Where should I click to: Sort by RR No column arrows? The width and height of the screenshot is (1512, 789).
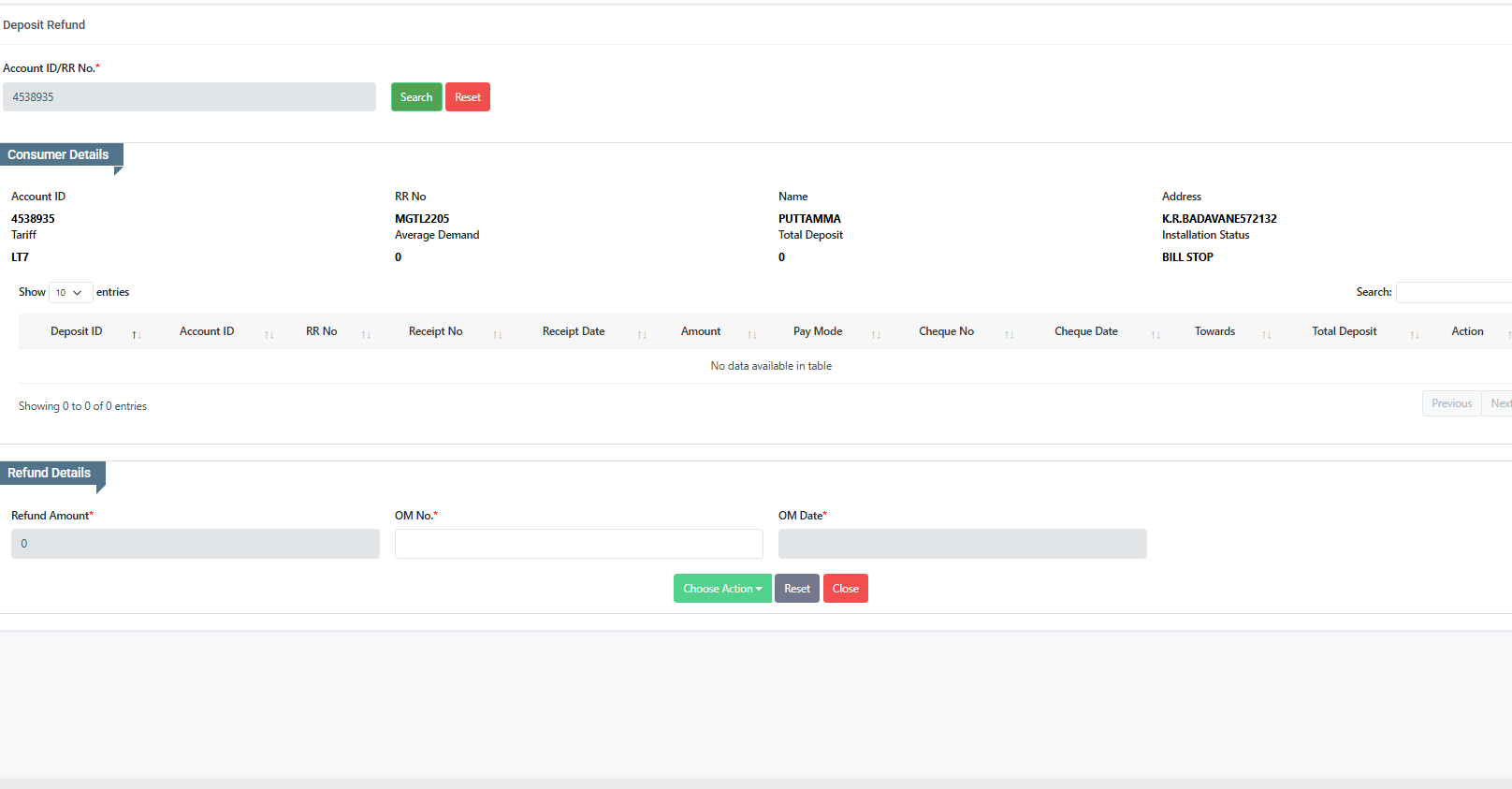tap(367, 334)
